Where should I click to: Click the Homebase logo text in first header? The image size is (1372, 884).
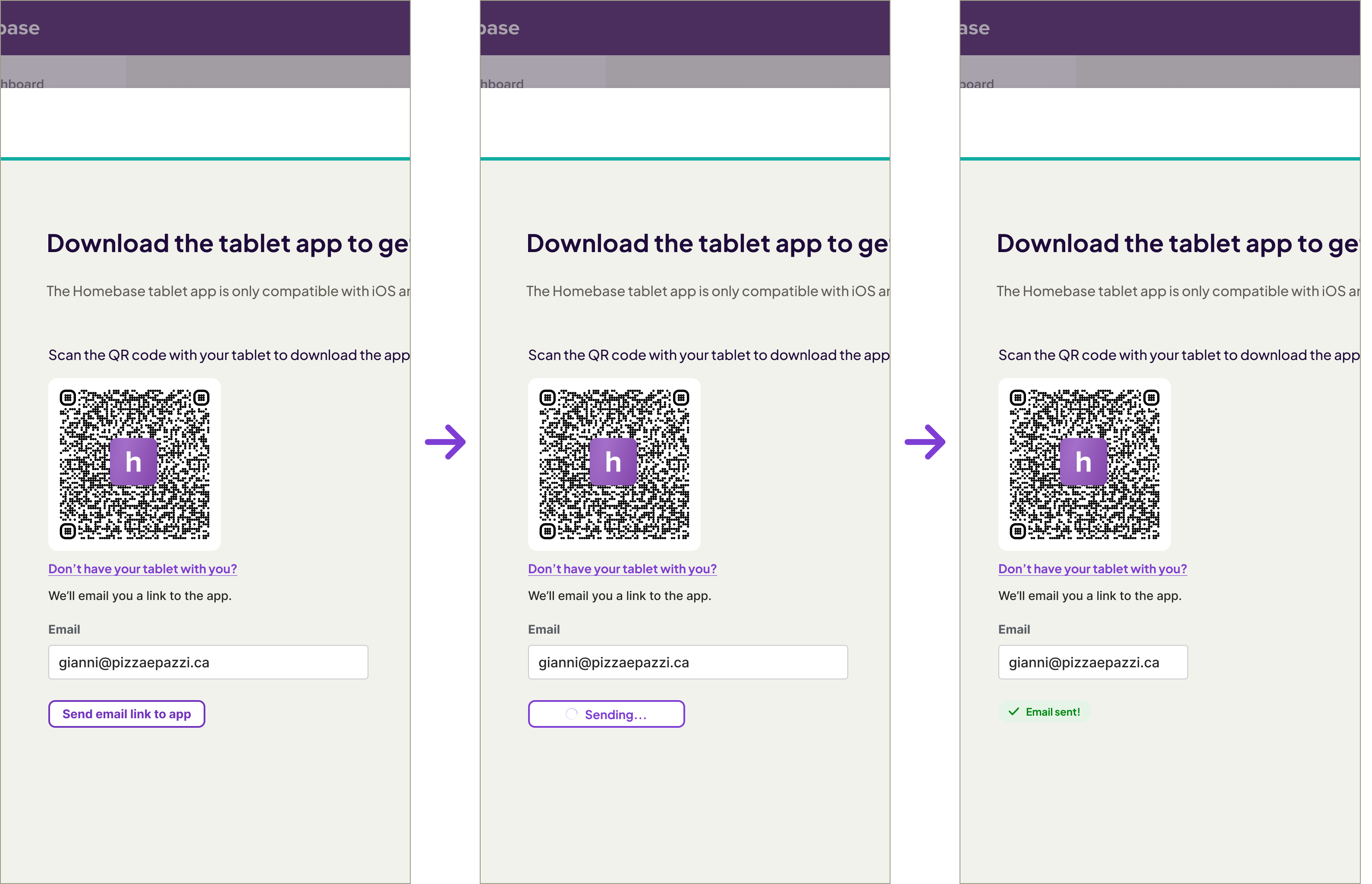[x=19, y=28]
